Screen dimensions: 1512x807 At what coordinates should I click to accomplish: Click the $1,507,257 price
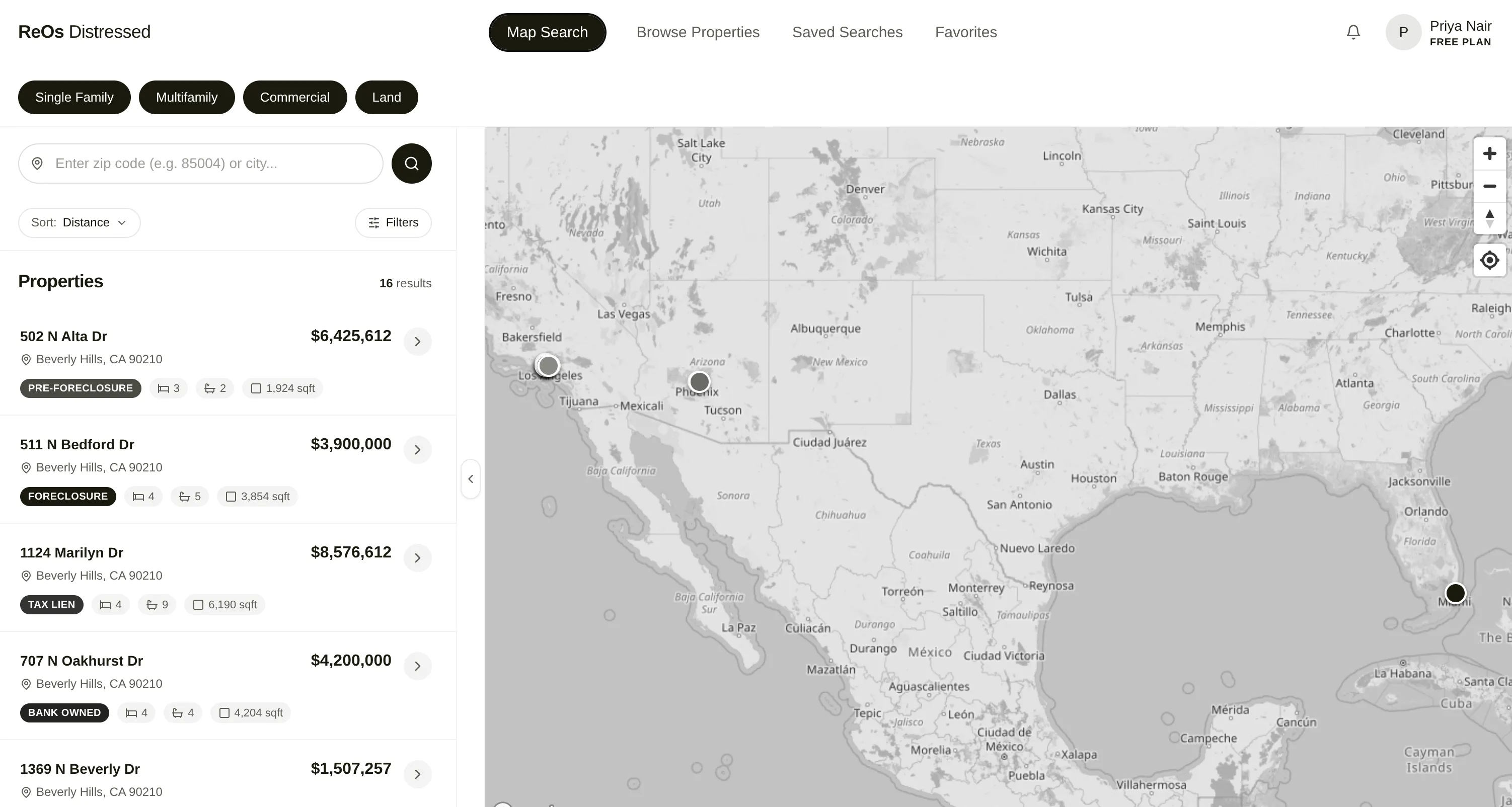coord(351,768)
